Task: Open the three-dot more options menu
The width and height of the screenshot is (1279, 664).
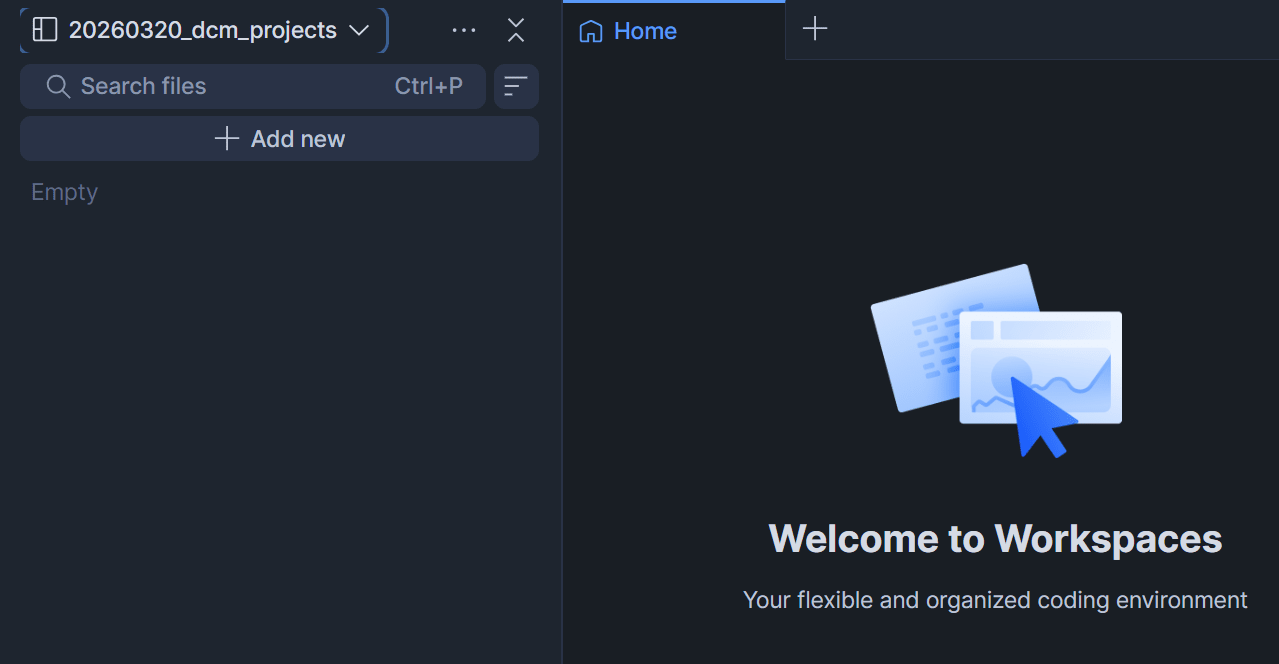Action: click(464, 30)
